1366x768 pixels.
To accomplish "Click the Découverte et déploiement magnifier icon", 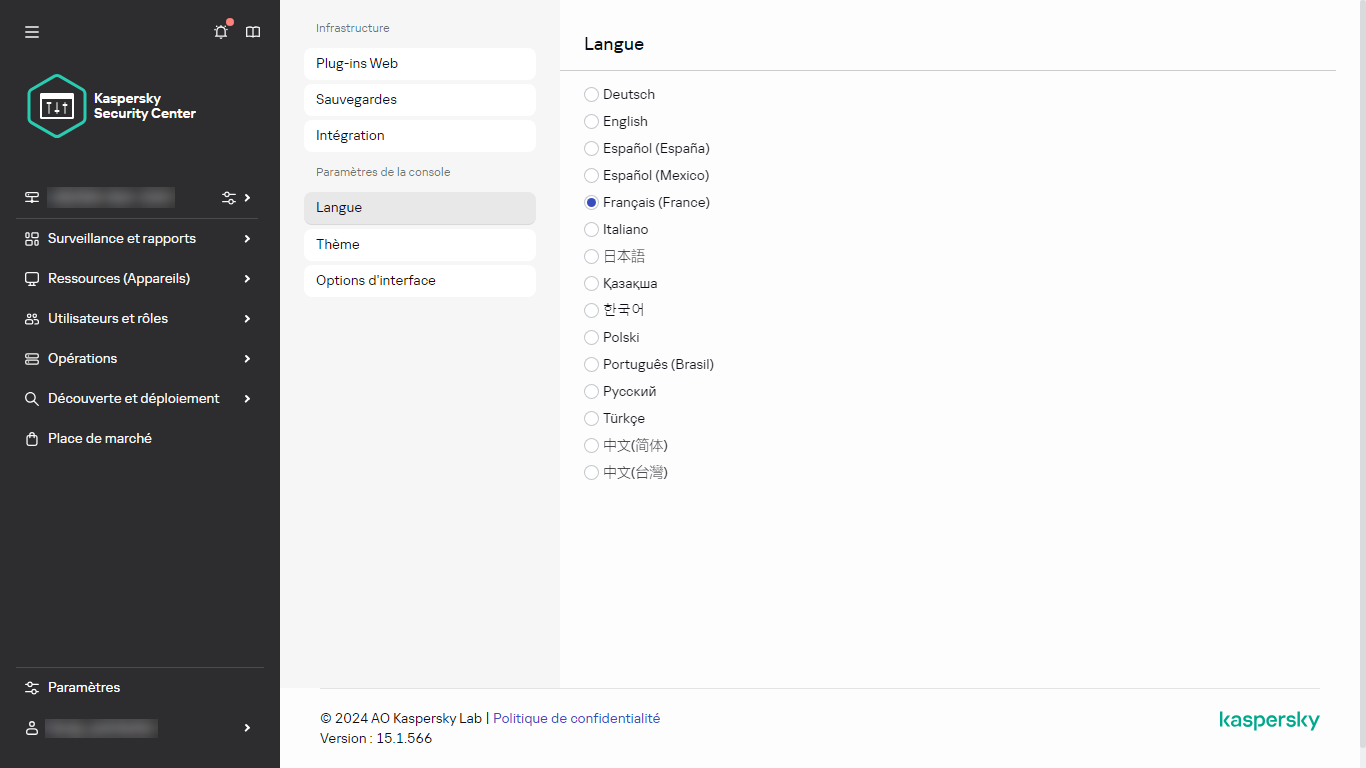I will tap(32, 399).
